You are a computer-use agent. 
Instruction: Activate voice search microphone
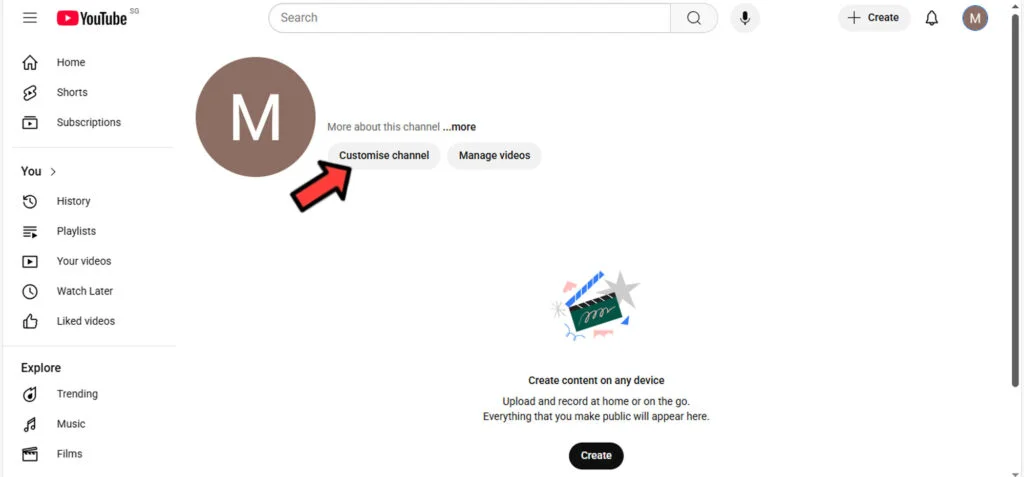pos(744,18)
